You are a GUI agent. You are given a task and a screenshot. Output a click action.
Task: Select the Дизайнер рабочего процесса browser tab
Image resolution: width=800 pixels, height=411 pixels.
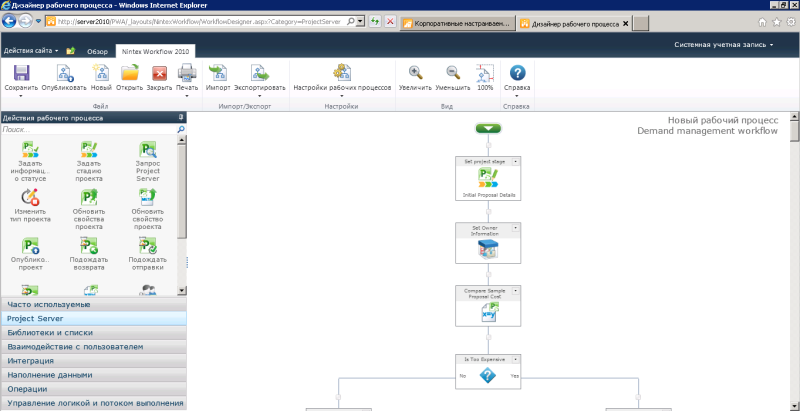point(575,23)
